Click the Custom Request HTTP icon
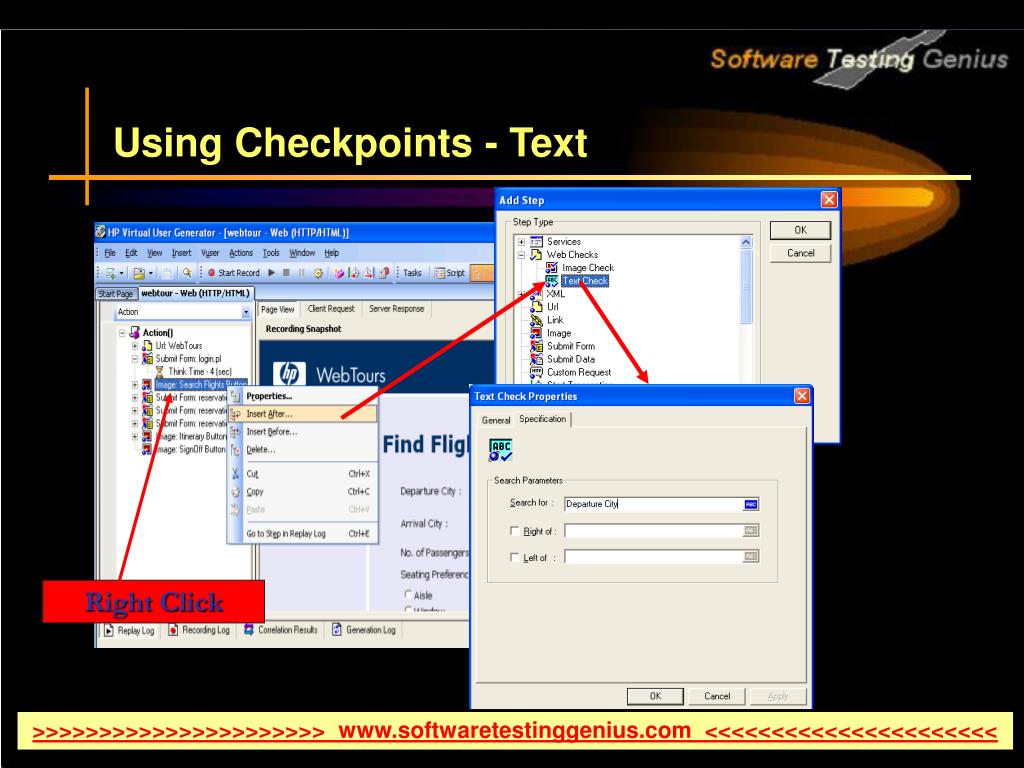 click(536, 372)
